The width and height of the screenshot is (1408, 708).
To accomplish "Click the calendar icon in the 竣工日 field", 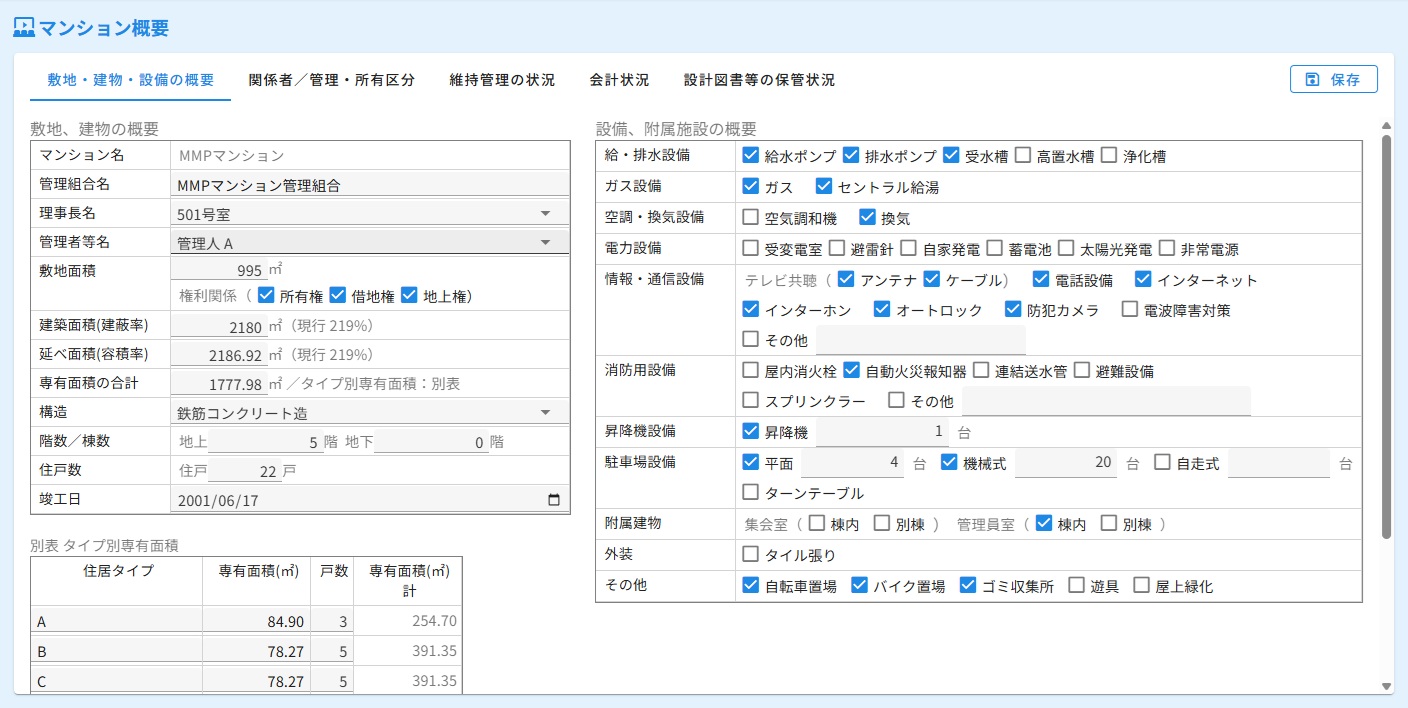I will [555, 501].
